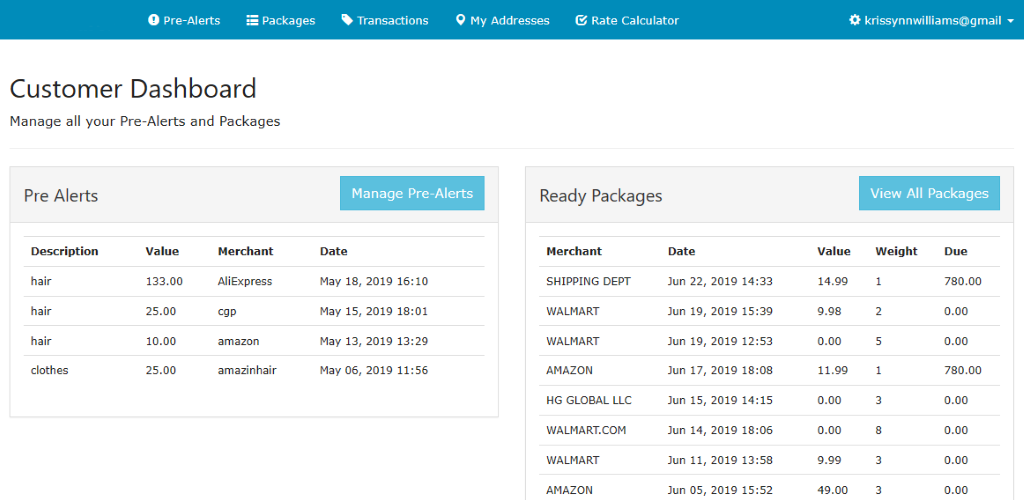Image resolution: width=1024 pixels, height=500 pixels.
Task: Click the Merchant header in Ready Packages
Action: [x=574, y=252]
